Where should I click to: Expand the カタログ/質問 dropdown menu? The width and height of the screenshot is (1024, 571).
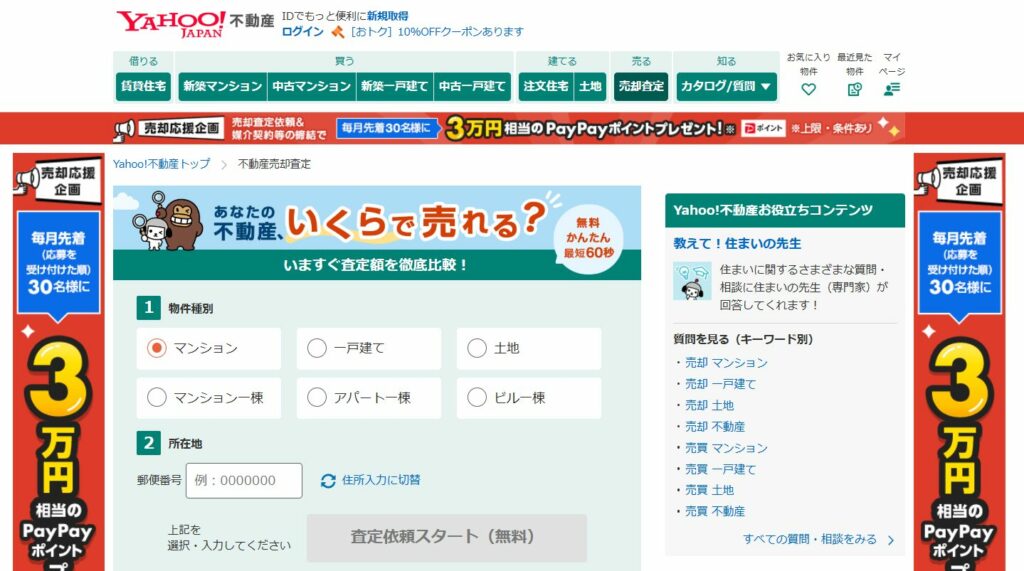pyautogui.click(x=726, y=87)
